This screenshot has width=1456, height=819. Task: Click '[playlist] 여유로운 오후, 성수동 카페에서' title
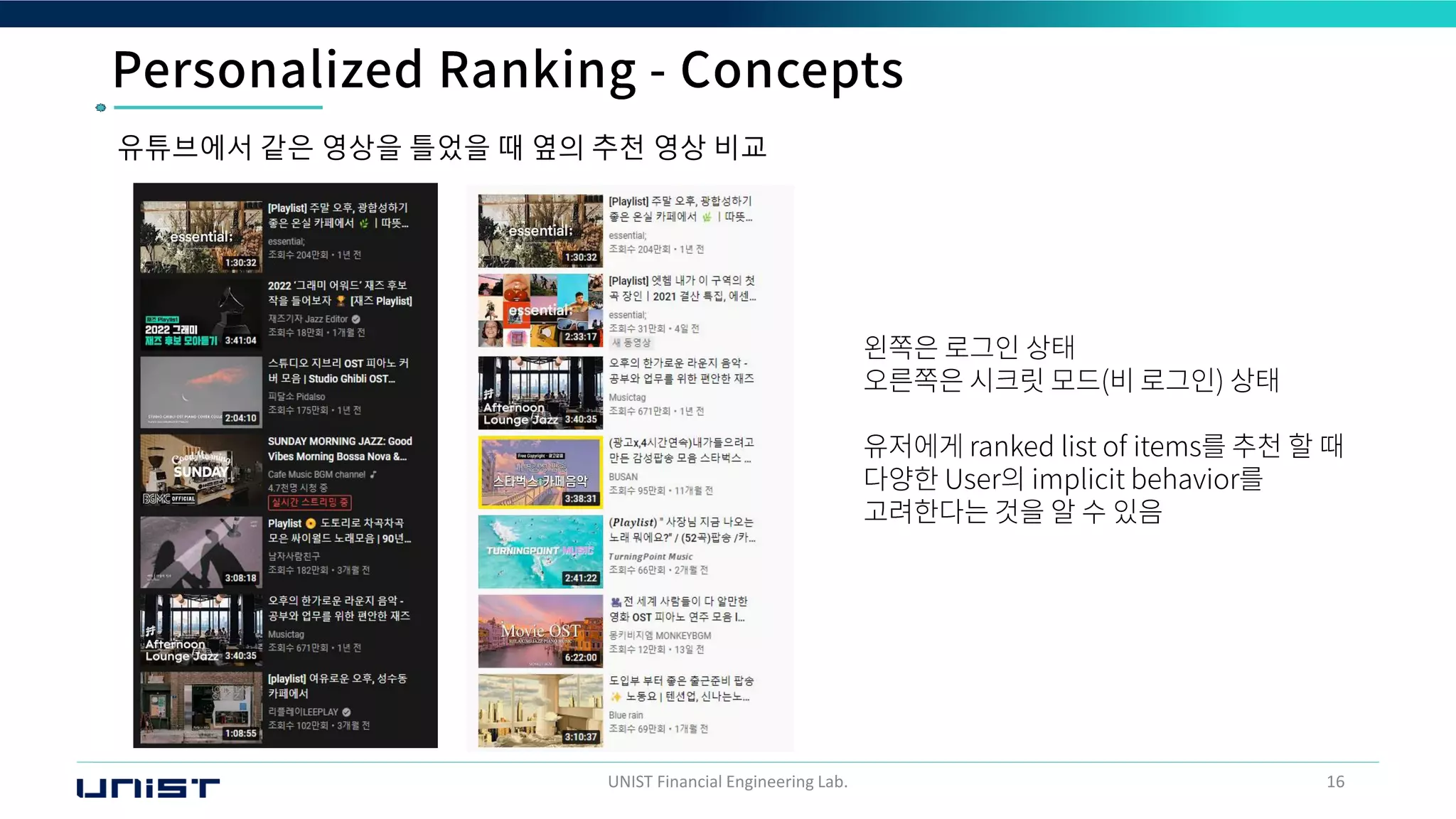[337, 685]
